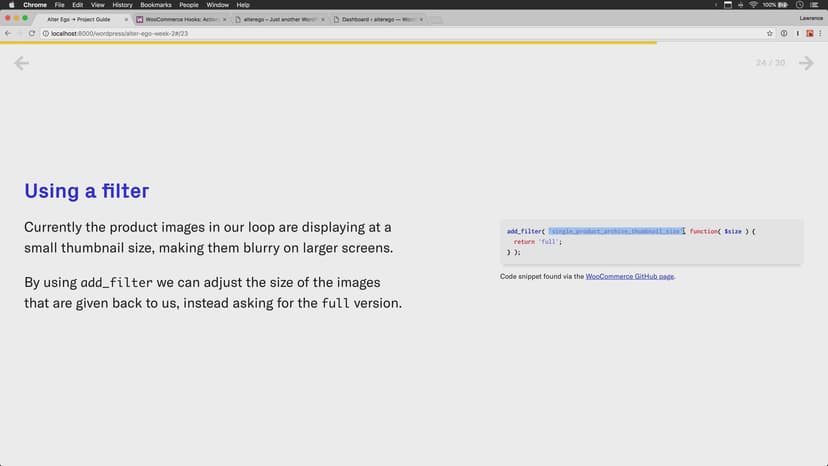Click the browser reload button
Screen dimensions: 828x466
[x=32, y=33]
